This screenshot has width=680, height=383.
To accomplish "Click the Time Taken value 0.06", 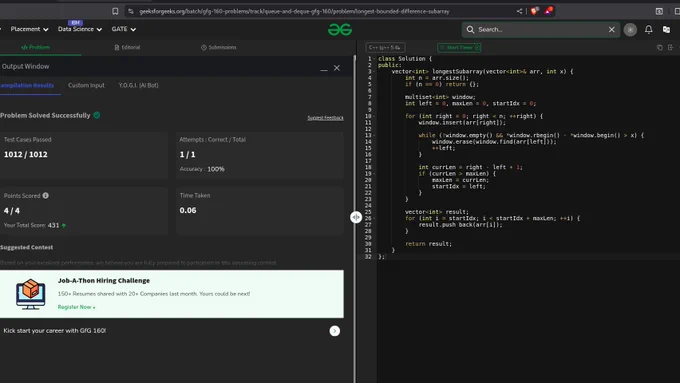I will pos(188,210).
